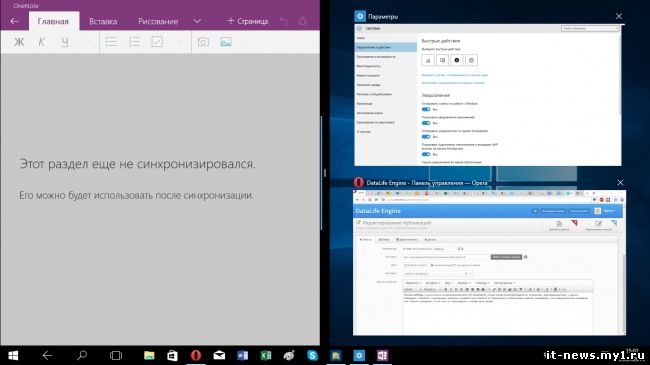Open the second blue link under quick actions

(453, 83)
